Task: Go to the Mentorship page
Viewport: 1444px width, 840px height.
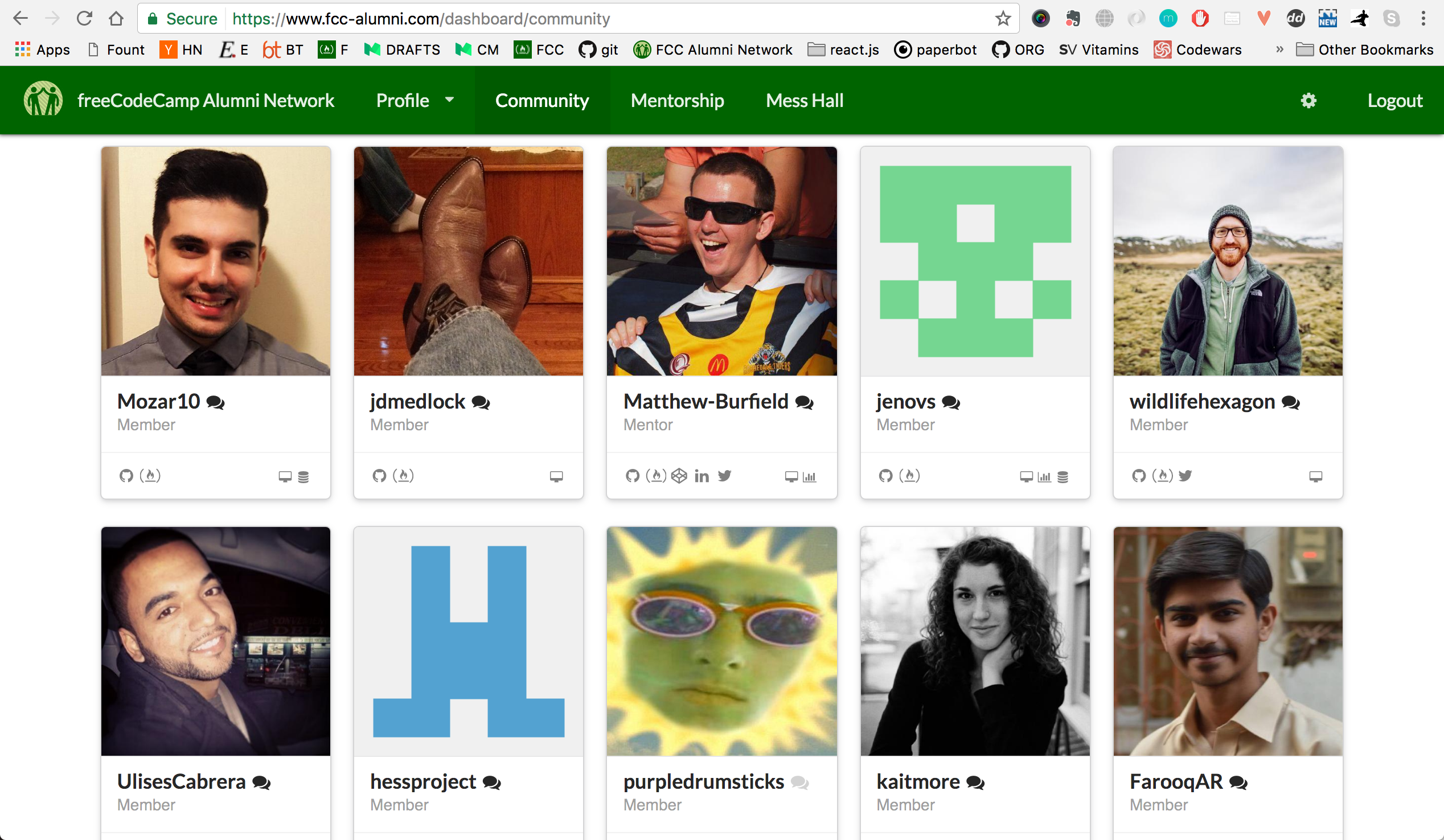Action: coord(678,101)
